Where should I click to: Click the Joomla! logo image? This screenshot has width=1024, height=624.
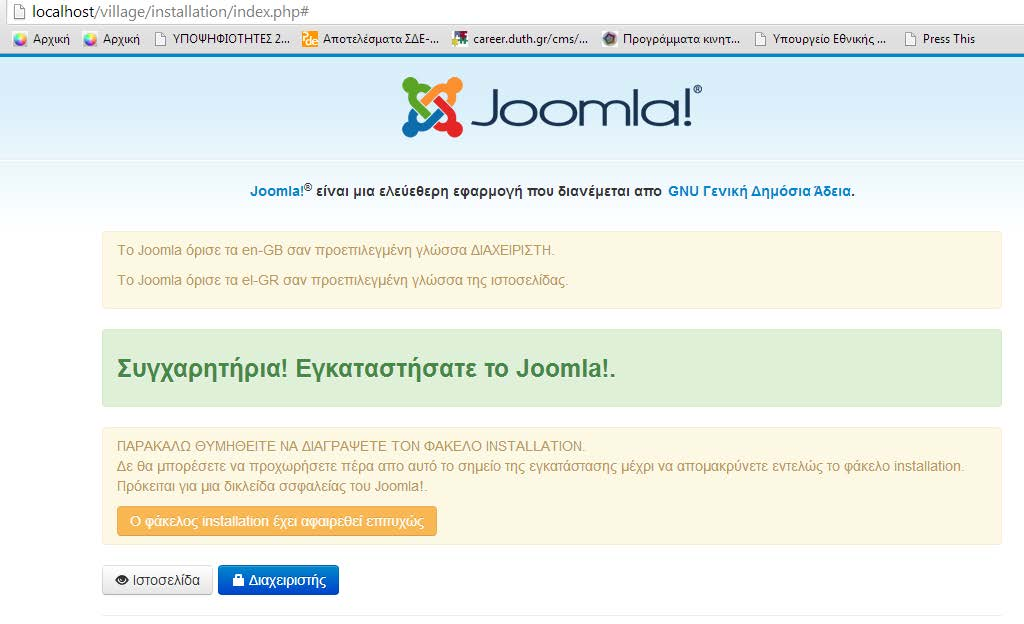(552, 107)
